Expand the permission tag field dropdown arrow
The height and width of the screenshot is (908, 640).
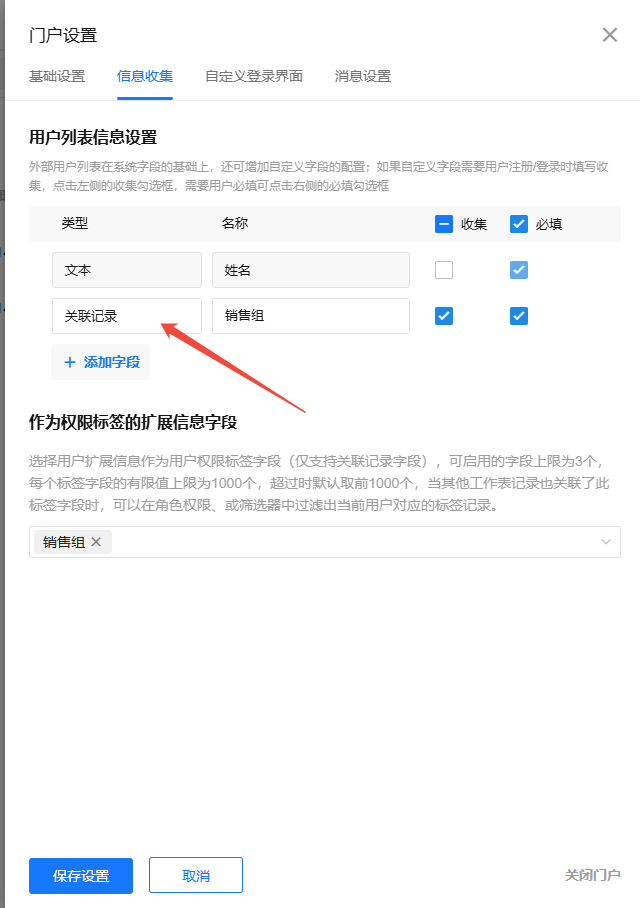point(606,542)
